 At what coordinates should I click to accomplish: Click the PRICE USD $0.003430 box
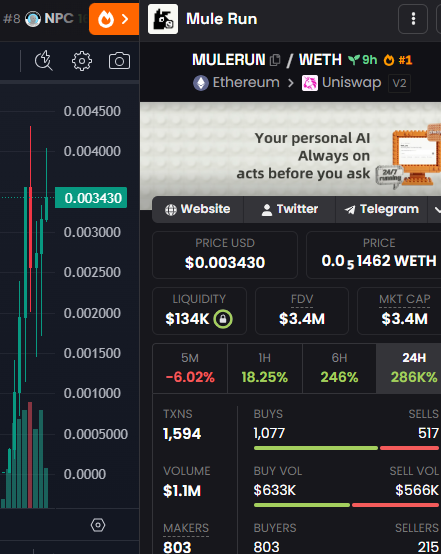(225, 255)
